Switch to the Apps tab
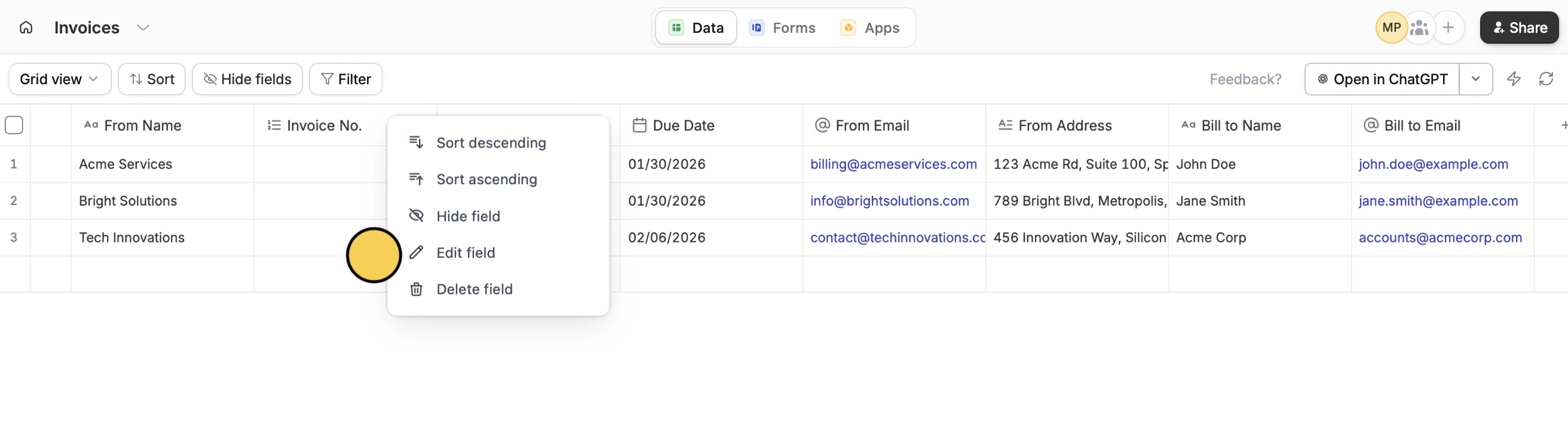Viewport: 1568px width, 447px height. tap(870, 27)
